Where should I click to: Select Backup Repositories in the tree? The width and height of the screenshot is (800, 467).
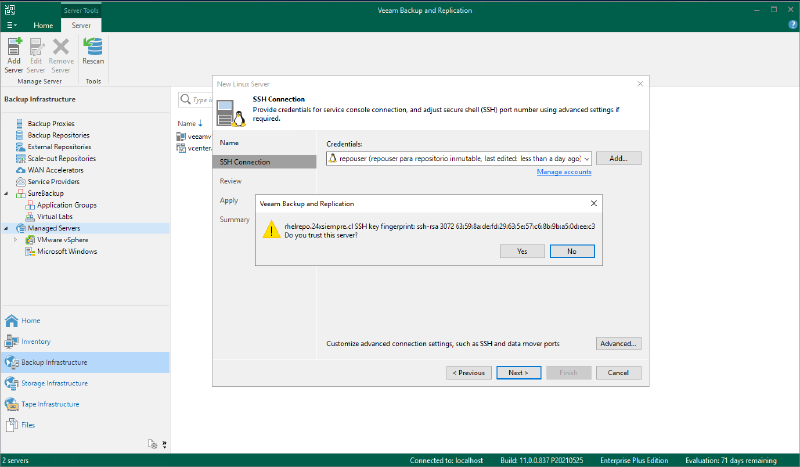pos(58,135)
